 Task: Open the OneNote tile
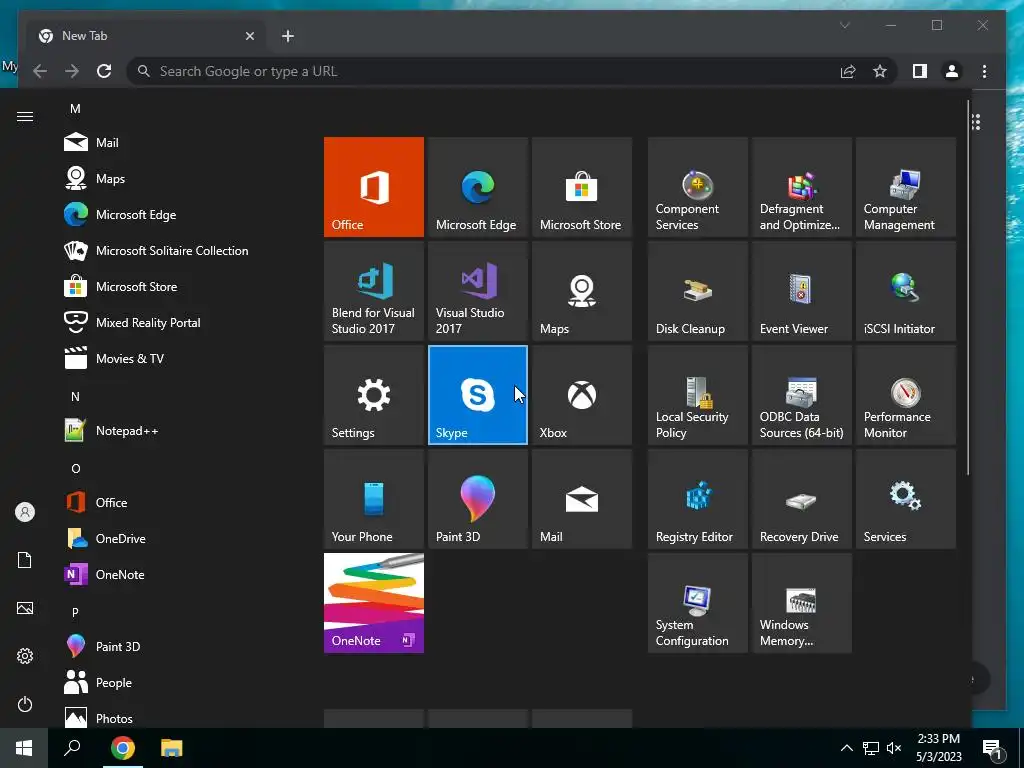coord(374,603)
